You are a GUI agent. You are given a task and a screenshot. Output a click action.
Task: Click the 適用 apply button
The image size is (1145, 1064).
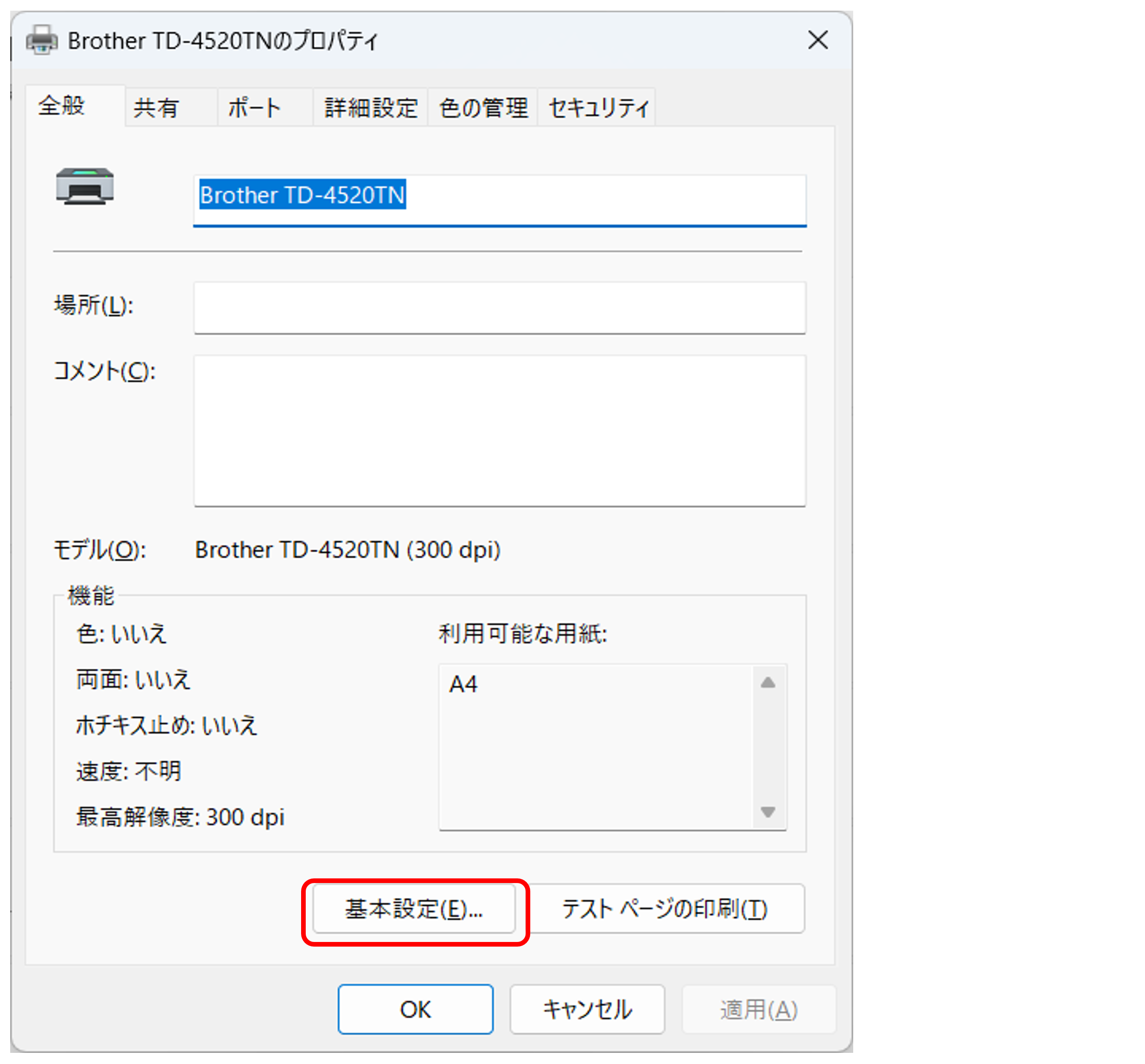point(759,1009)
